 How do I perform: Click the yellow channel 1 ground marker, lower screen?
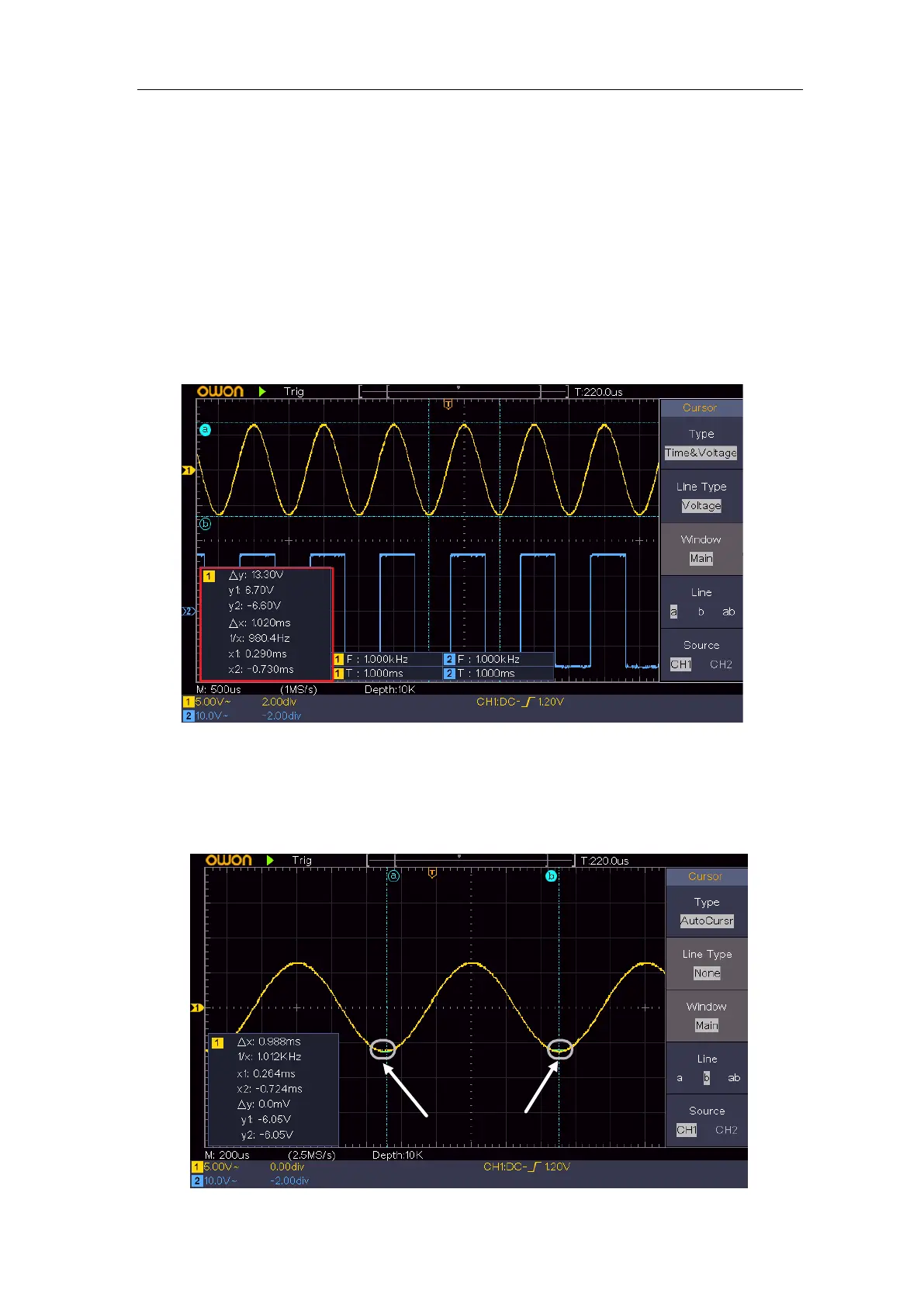(x=196, y=1007)
